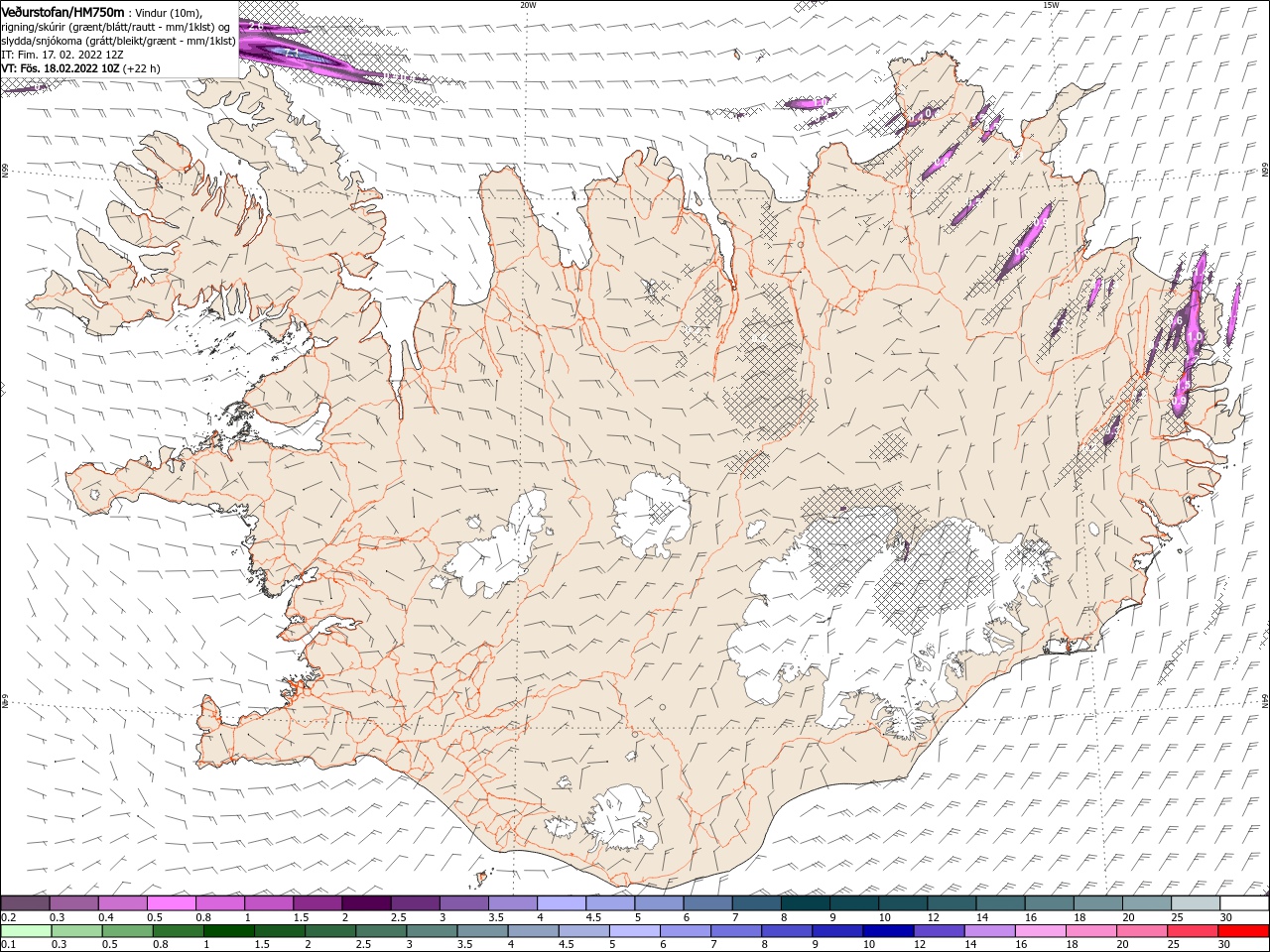Click the slate blue 6 snow legend swatch
Viewport: 1270px width, 952px height.
click(707, 903)
